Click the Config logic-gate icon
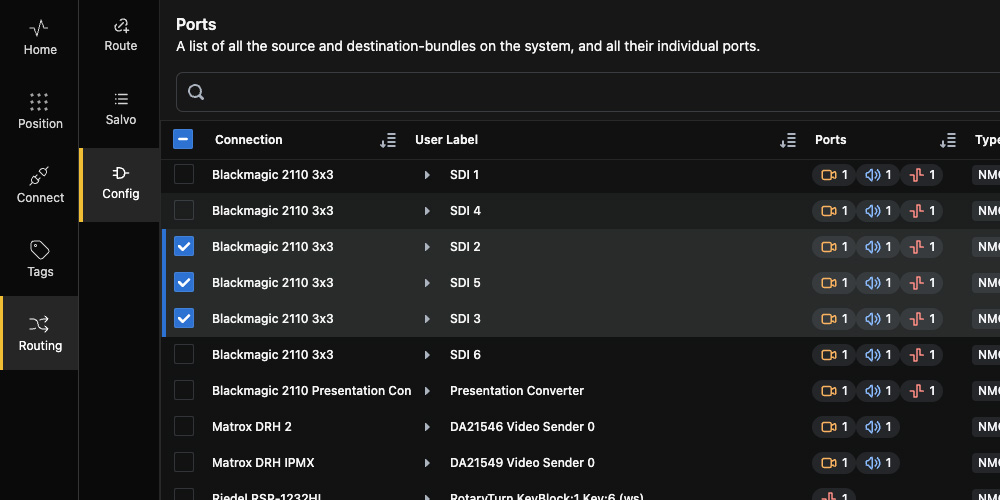The image size is (1000, 500). tap(121, 173)
